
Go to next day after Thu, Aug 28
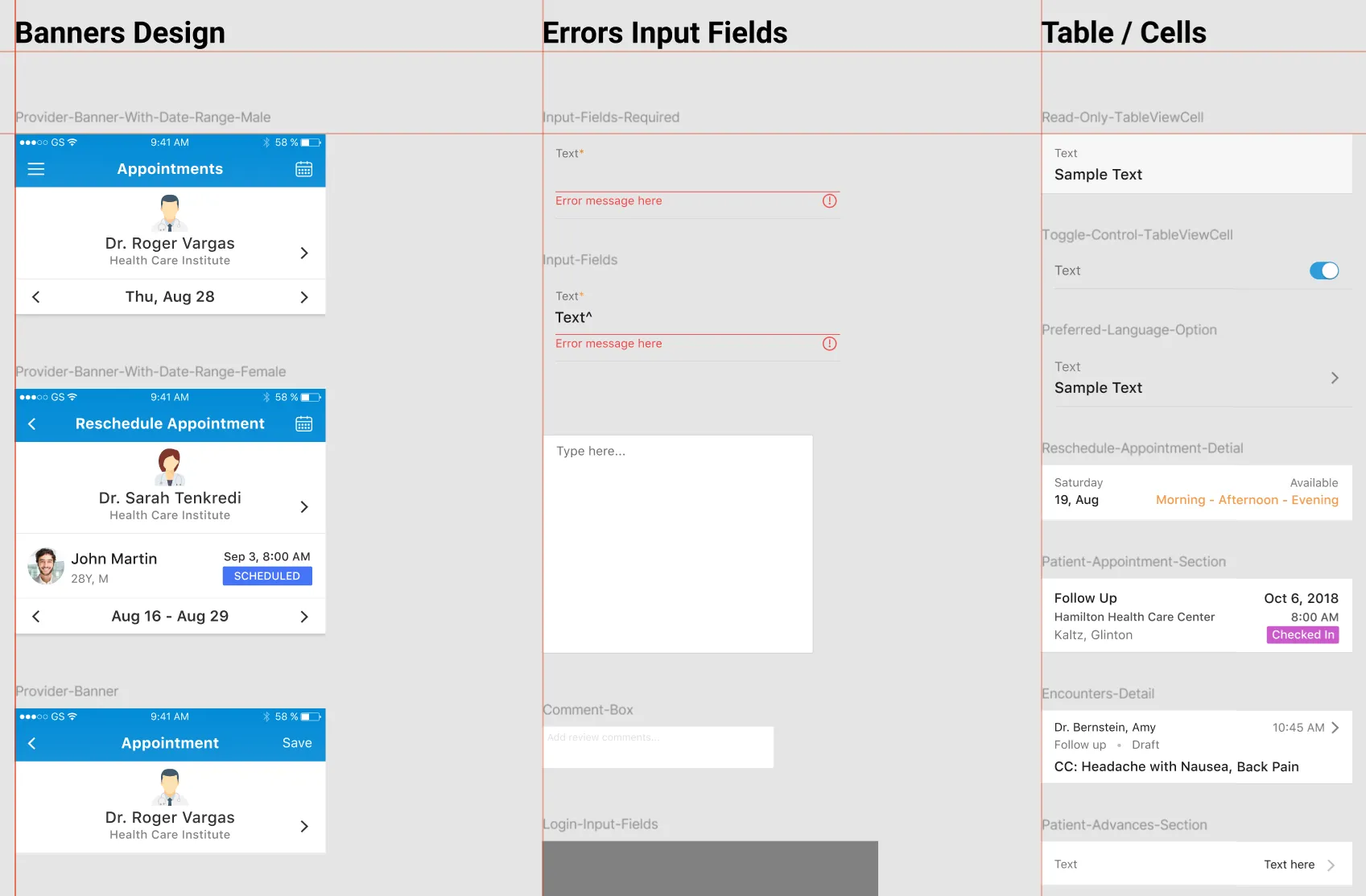pos(304,297)
